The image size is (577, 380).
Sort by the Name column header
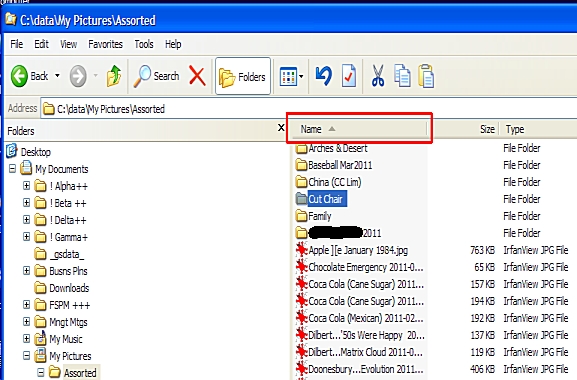pyautogui.click(x=359, y=129)
